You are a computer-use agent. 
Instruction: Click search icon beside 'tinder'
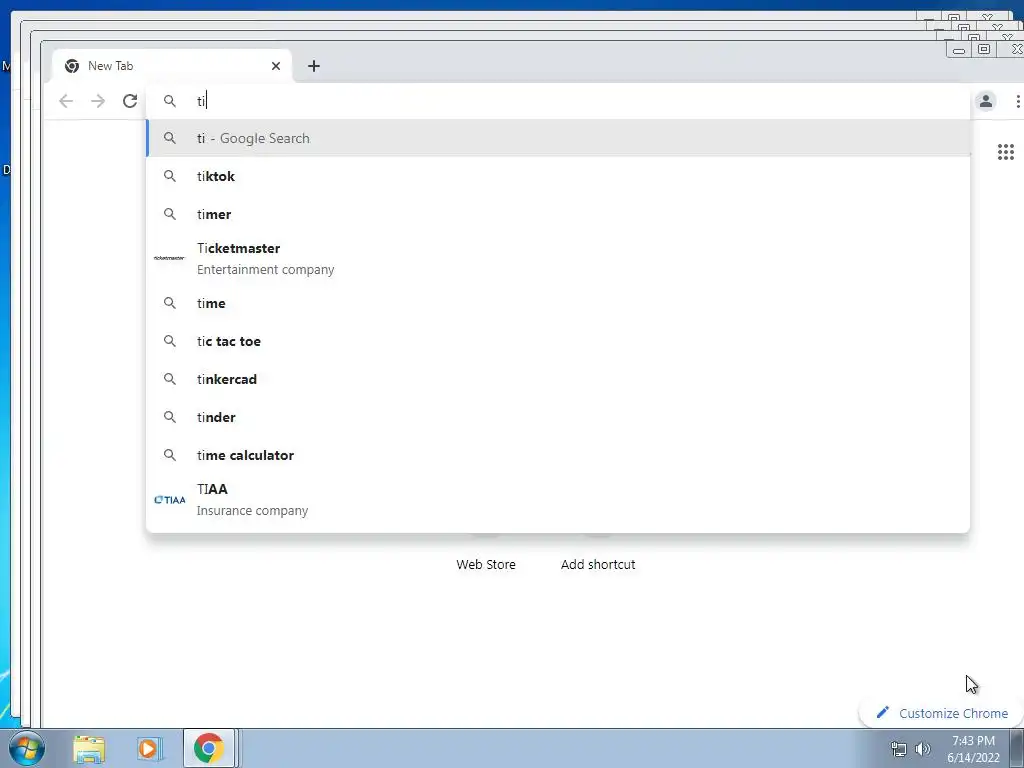pos(170,417)
